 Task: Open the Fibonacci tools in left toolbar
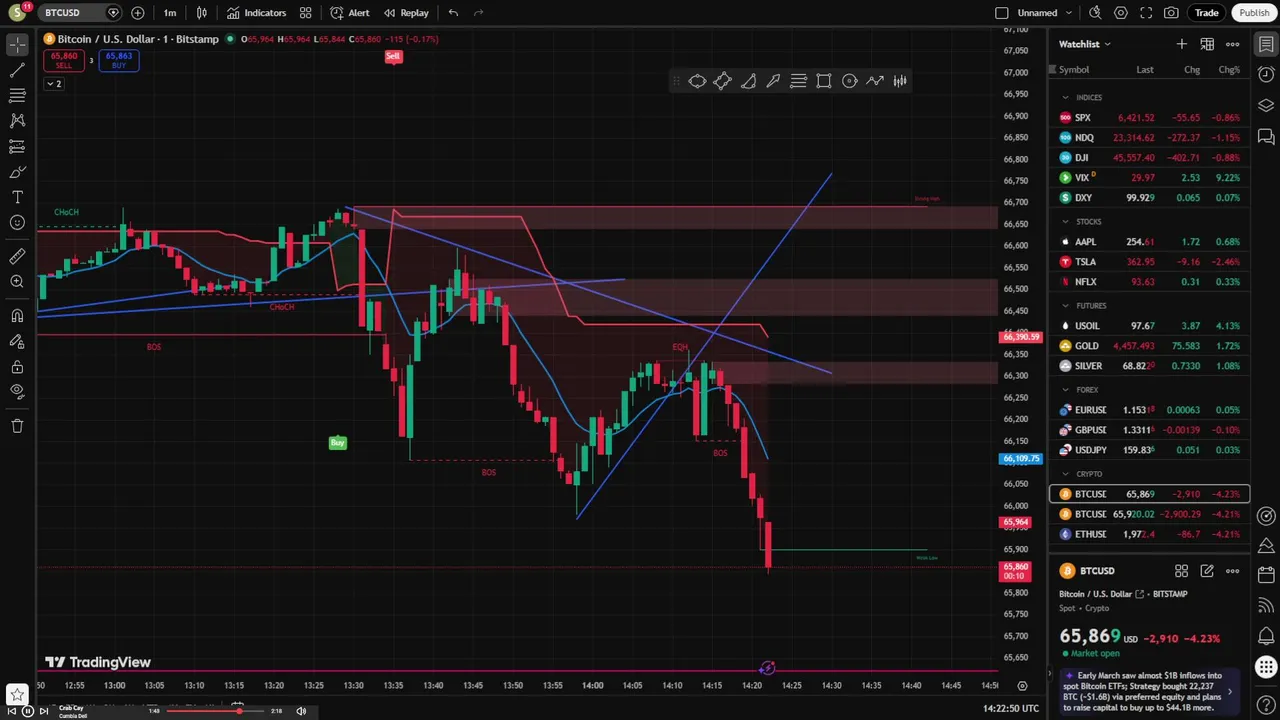pos(17,95)
